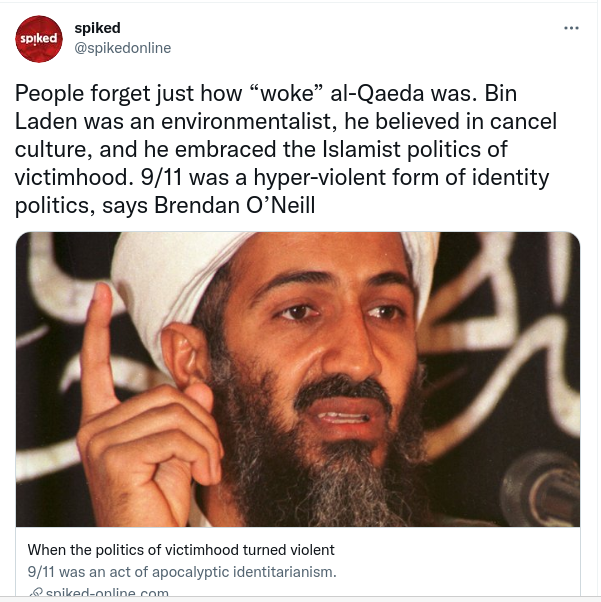Viewport: 601px width, 602px height.
Task: Open the three-dot more options menu
Action: (572, 28)
